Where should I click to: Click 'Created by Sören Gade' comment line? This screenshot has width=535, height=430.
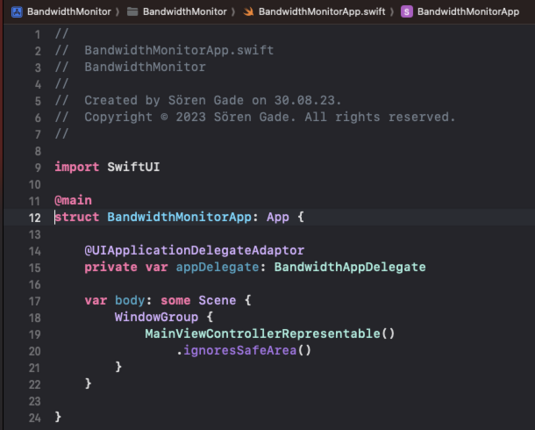(x=198, y=100)
